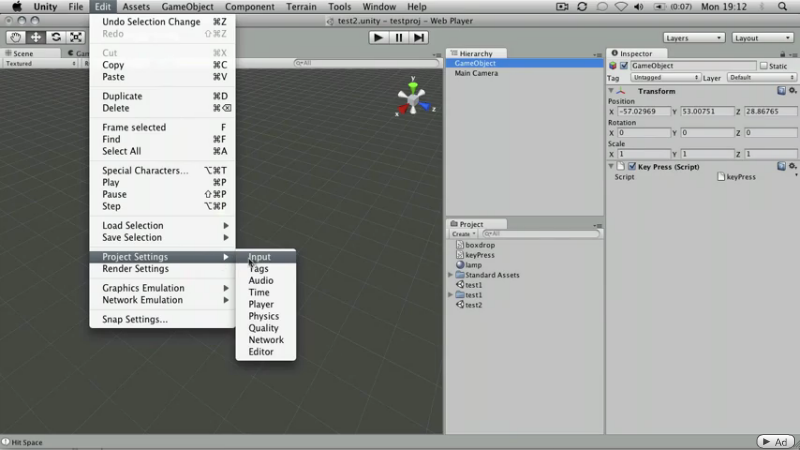Open the Terrain menu
Image resolution: width=800 pixels, height=450 pixels.
(301, 7)
